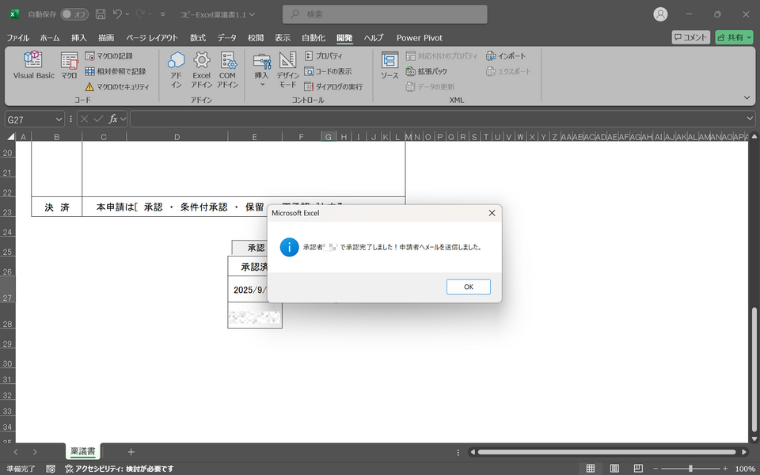Toggle the 自動保存 AutoSave switch
Image resolution: width=760 pixels, height=475 pixels.
(74, 14)
